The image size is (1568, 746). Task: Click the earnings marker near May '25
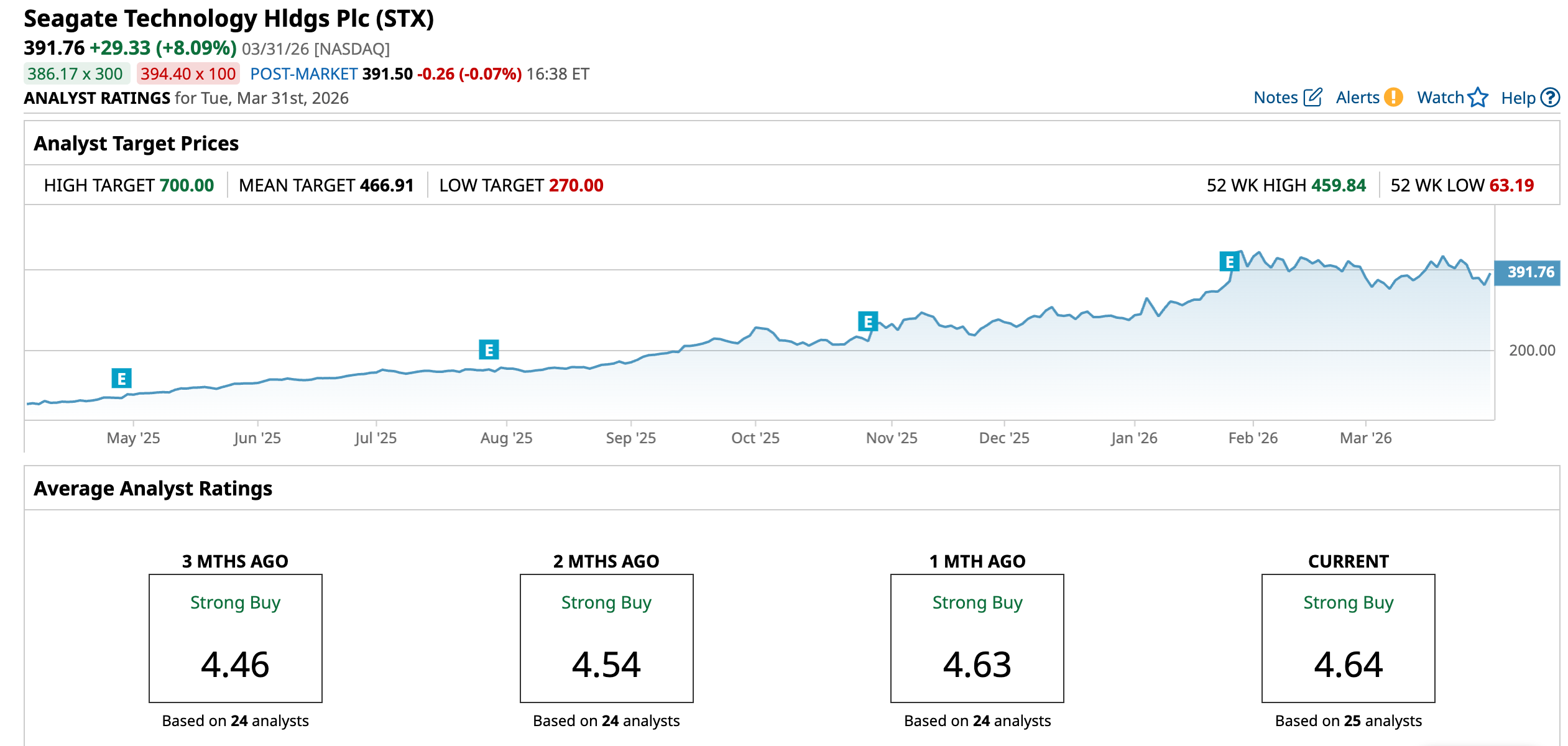click(x=121, y=378)
